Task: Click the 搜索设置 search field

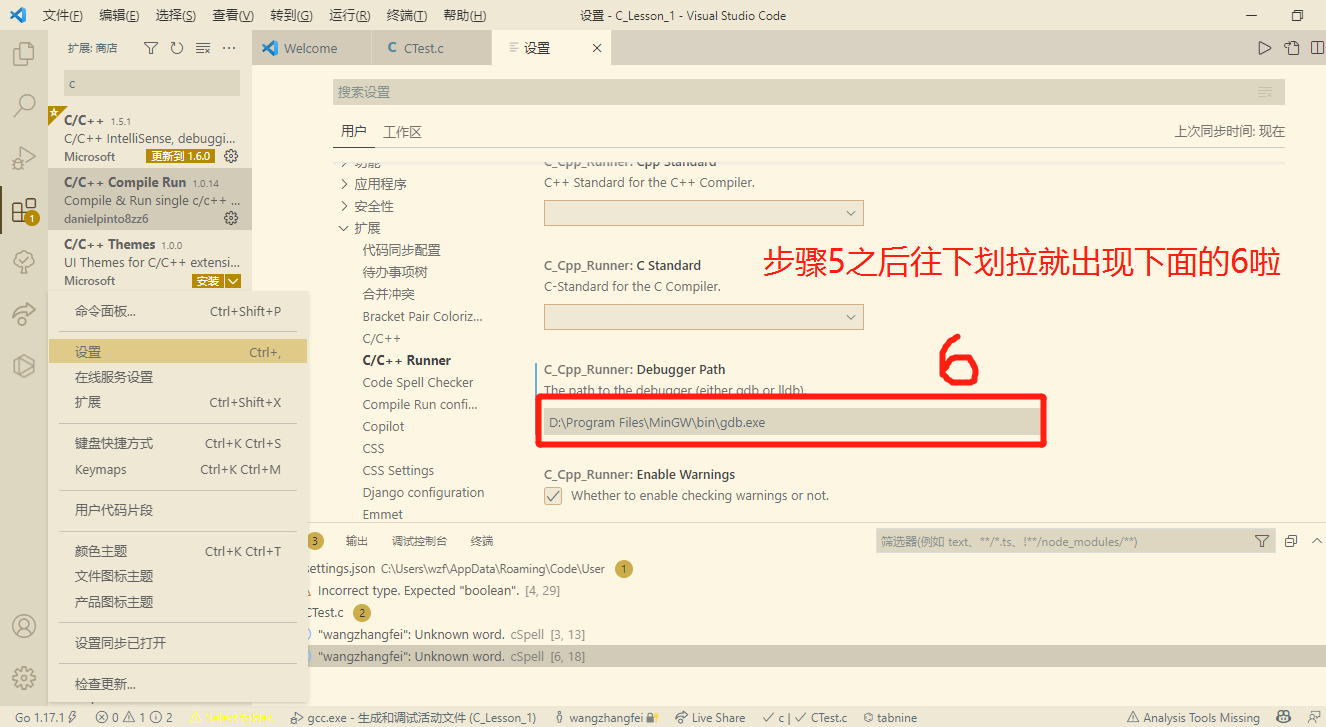Action: pos(808,92)
